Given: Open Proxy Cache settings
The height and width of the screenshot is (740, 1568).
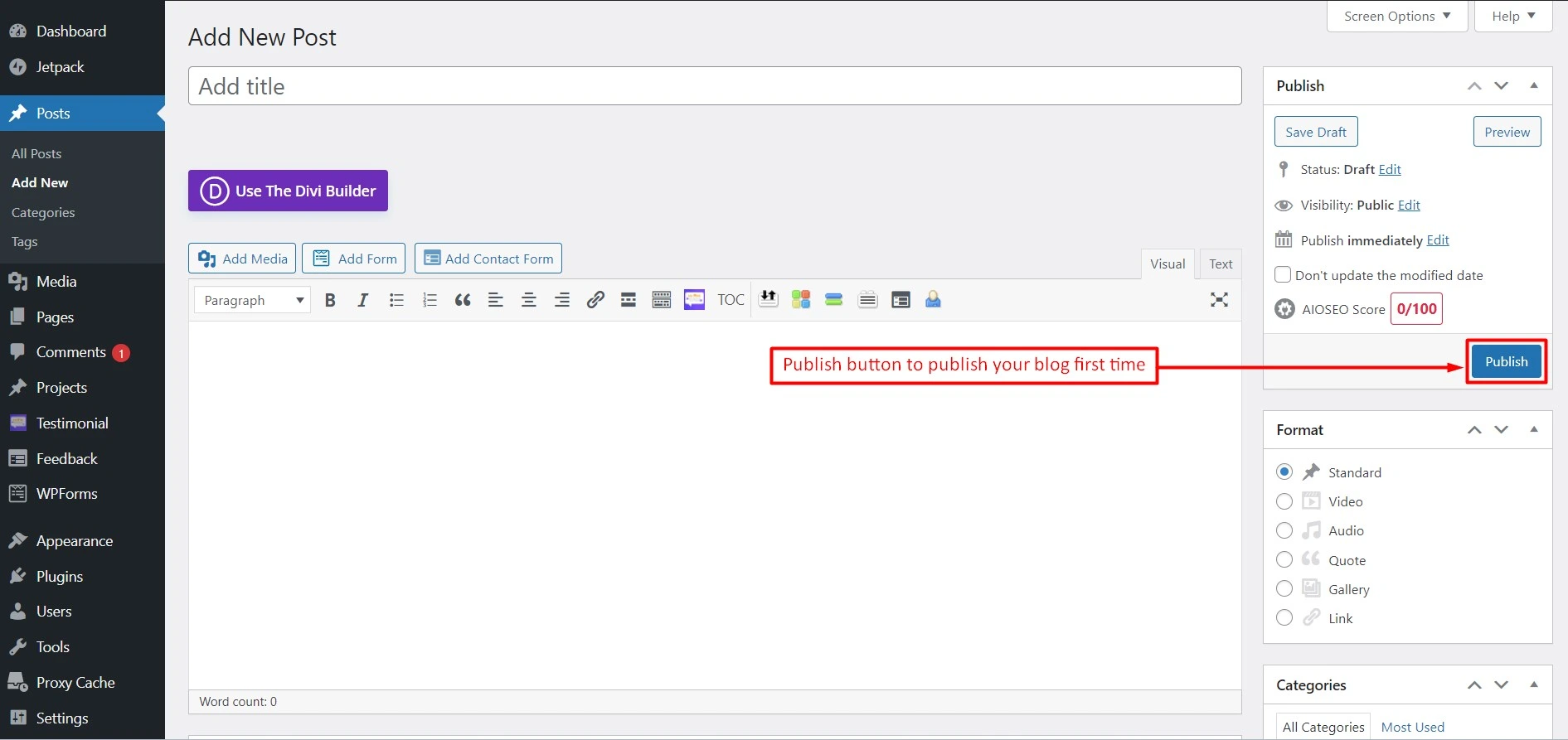Looking at the screenshot, I should coord(82,683).
